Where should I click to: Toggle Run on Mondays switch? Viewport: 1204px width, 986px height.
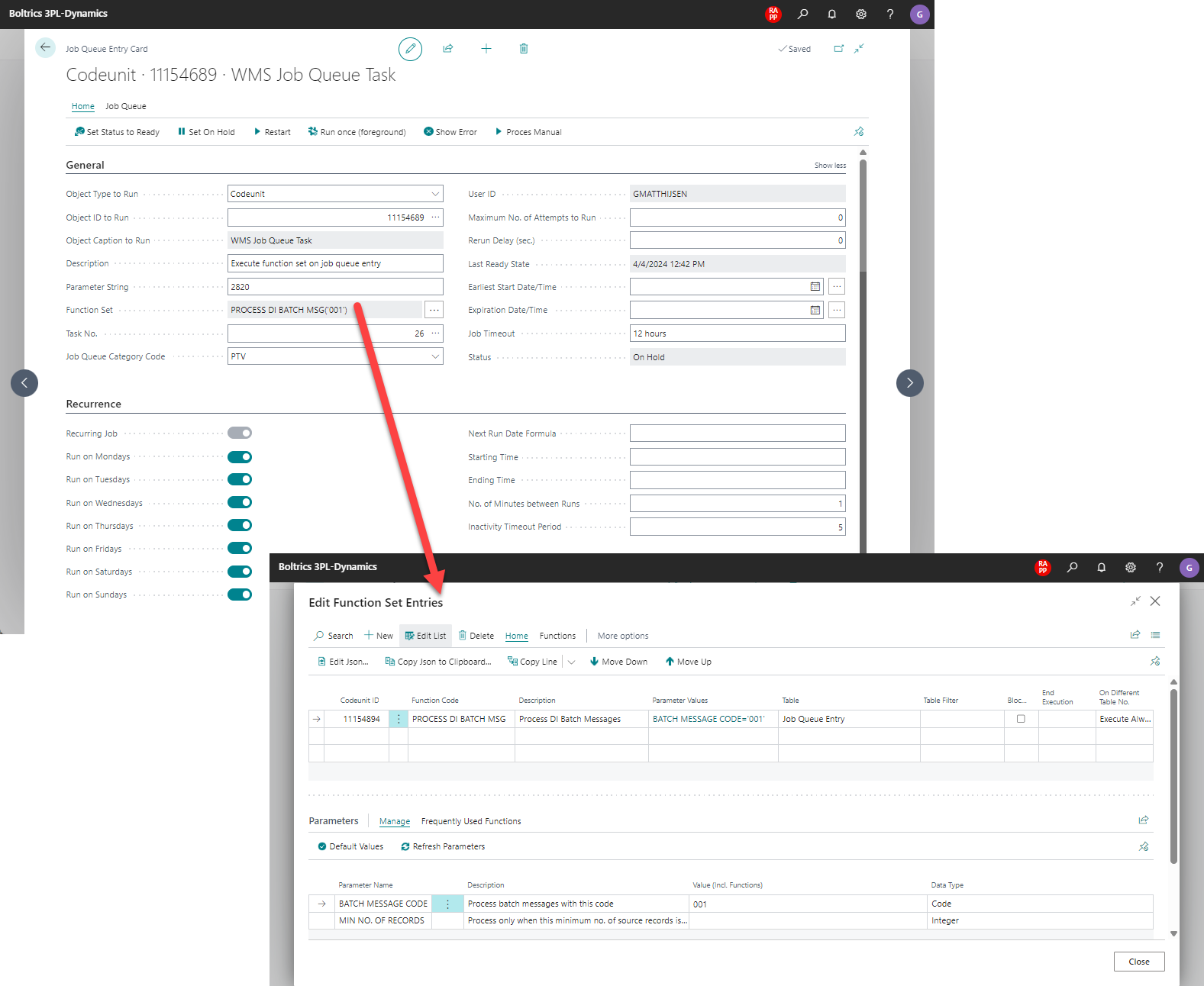tap(240, 457)
